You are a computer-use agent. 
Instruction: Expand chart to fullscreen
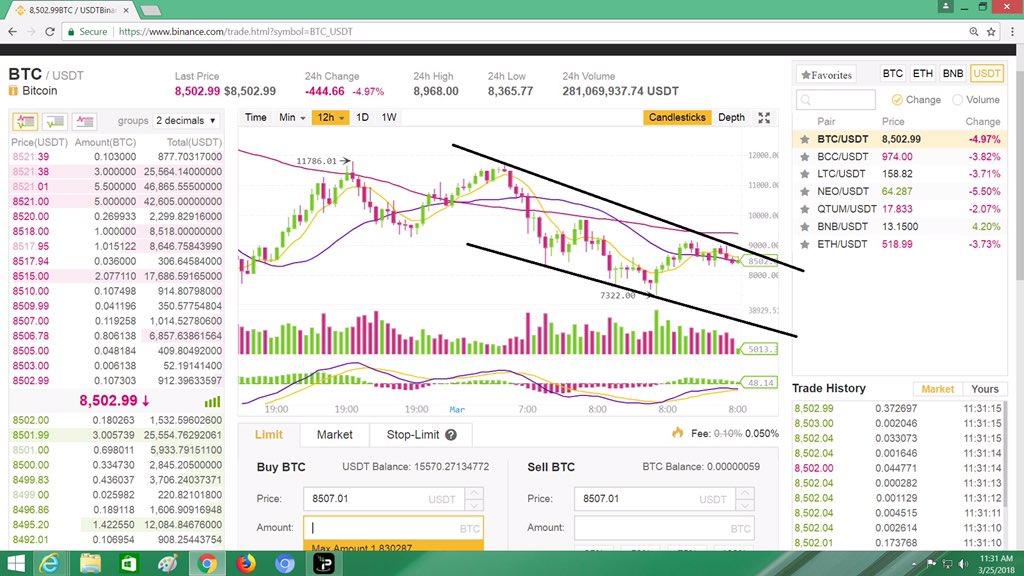764,118
